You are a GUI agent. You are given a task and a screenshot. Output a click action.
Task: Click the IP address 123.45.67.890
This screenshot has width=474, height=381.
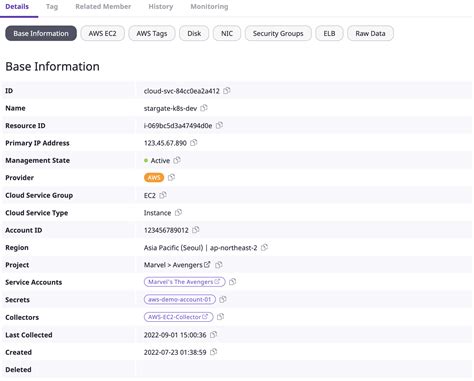point(165,143)
